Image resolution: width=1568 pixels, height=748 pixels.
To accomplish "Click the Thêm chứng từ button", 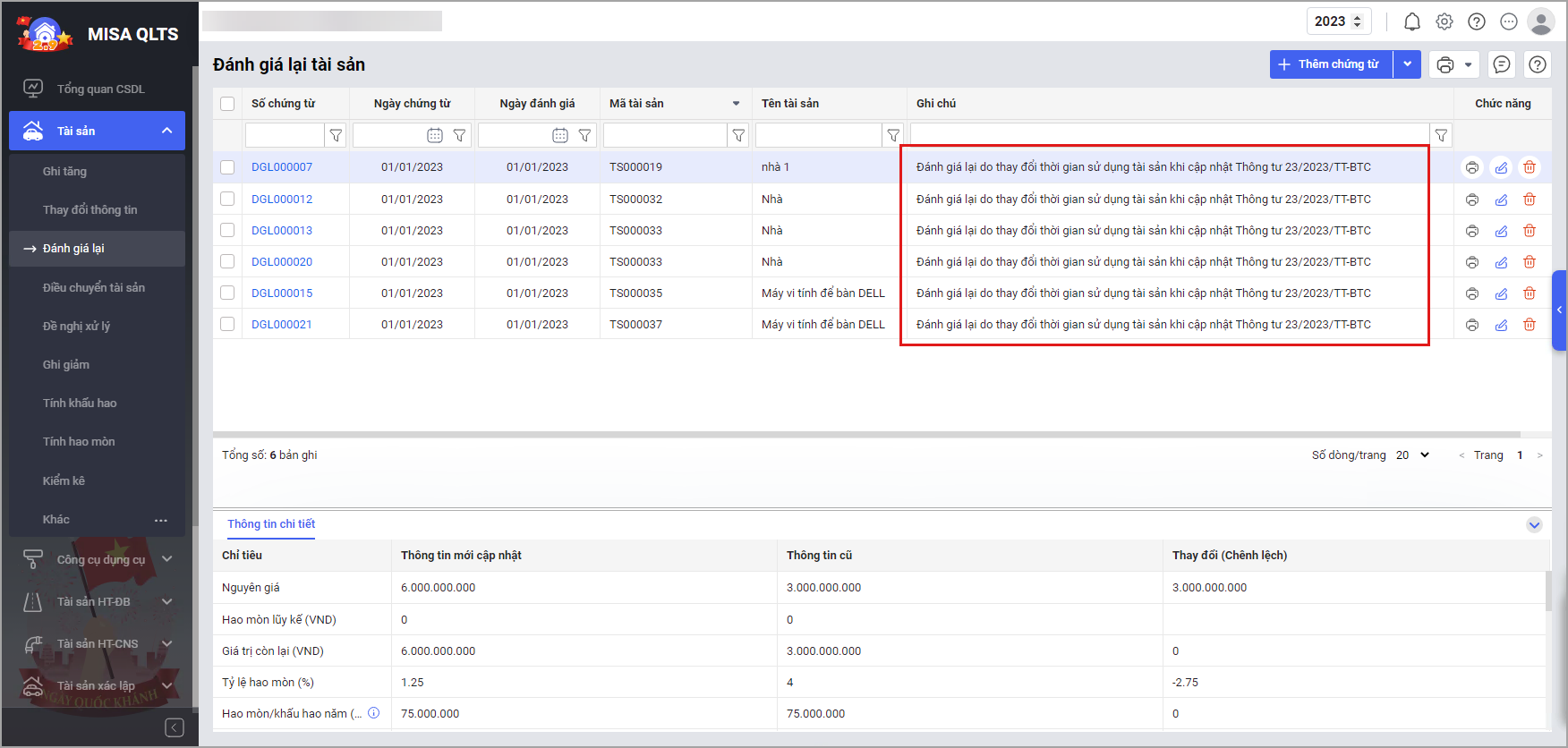I will pyautogui.click(x=1330, y=64).
